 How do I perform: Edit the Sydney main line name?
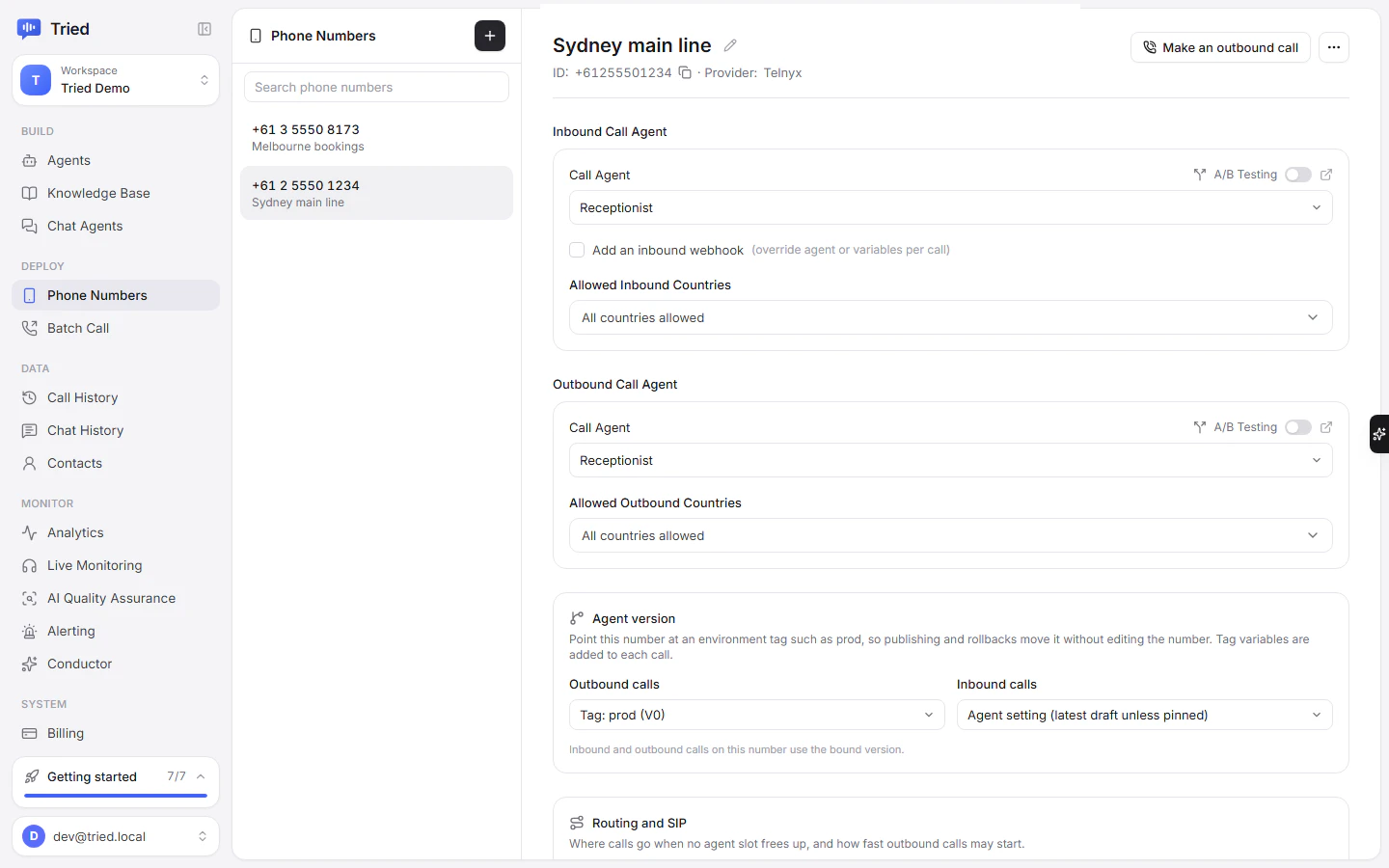tap(730, 45)
